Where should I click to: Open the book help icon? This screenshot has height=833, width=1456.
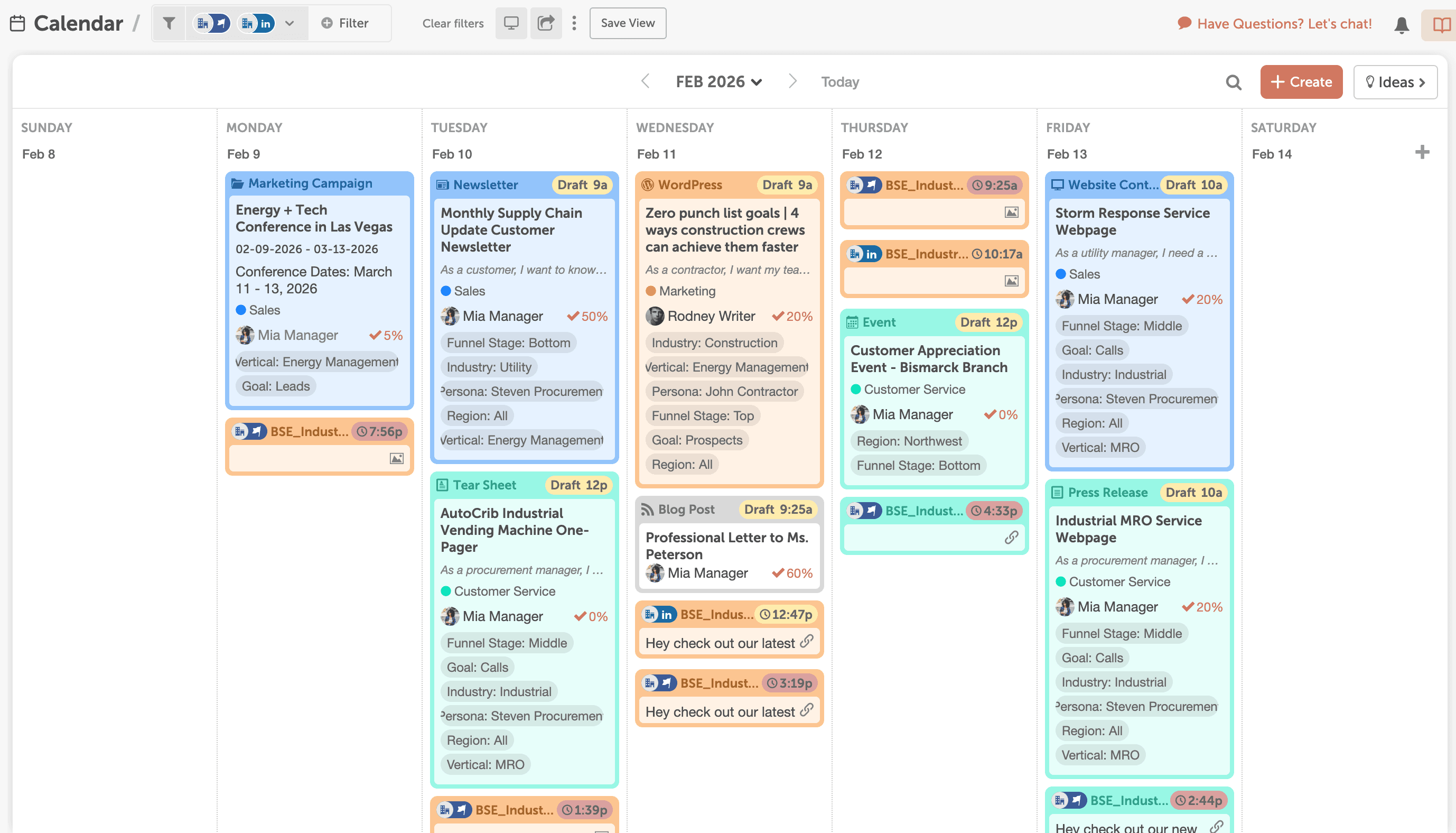pyautogui.click(x=1441, y=25)
